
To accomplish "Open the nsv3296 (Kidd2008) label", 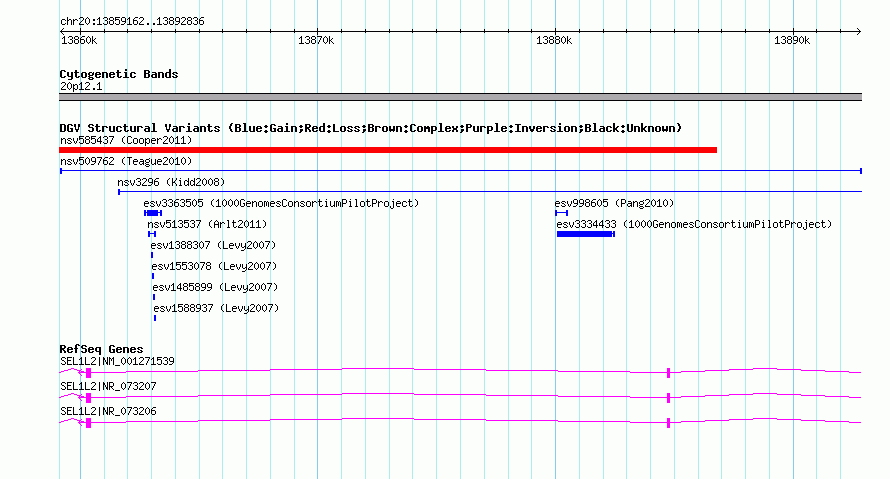I will (x=171, y=182).
